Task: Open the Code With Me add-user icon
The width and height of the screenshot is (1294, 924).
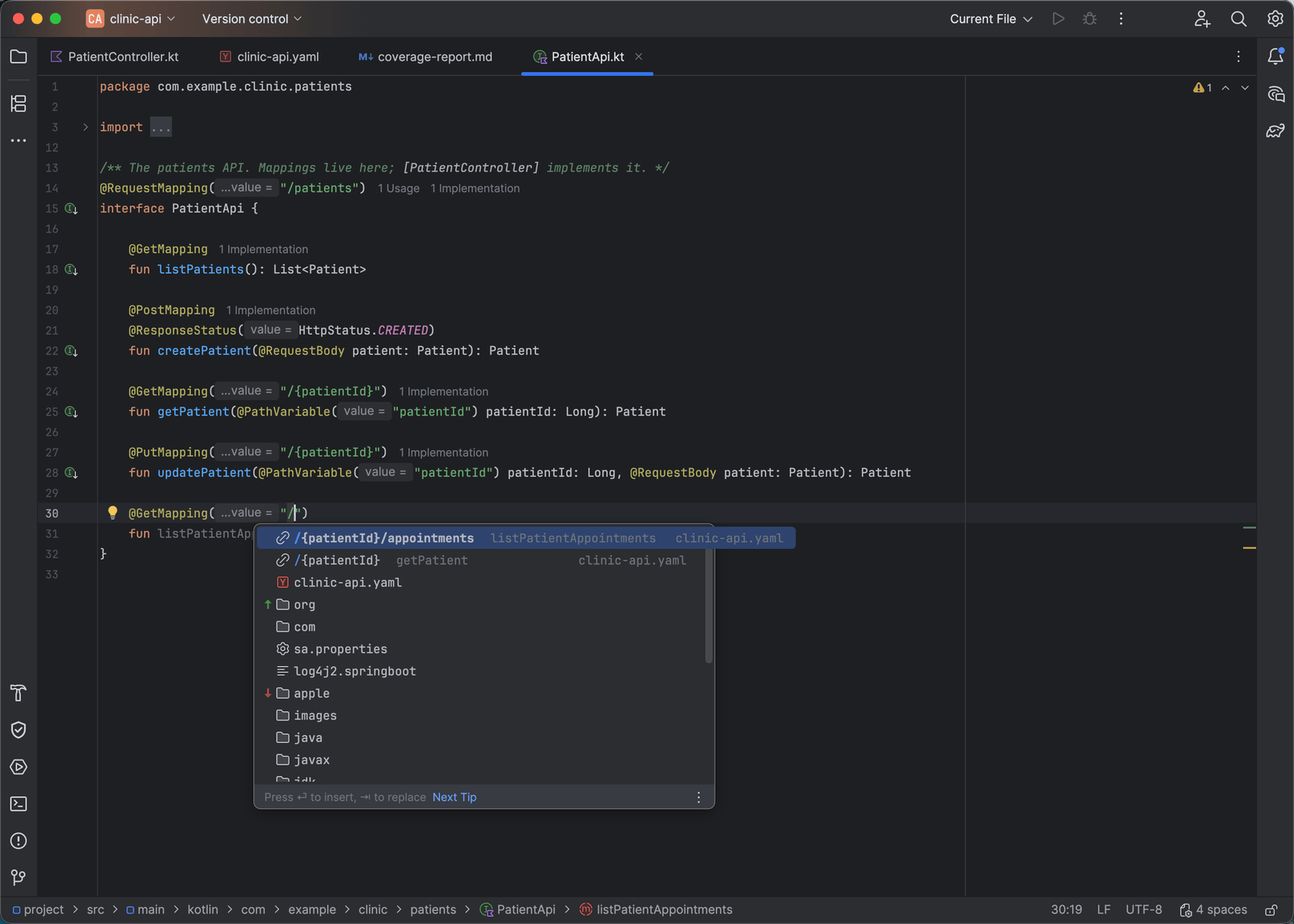Action: 1202,19
